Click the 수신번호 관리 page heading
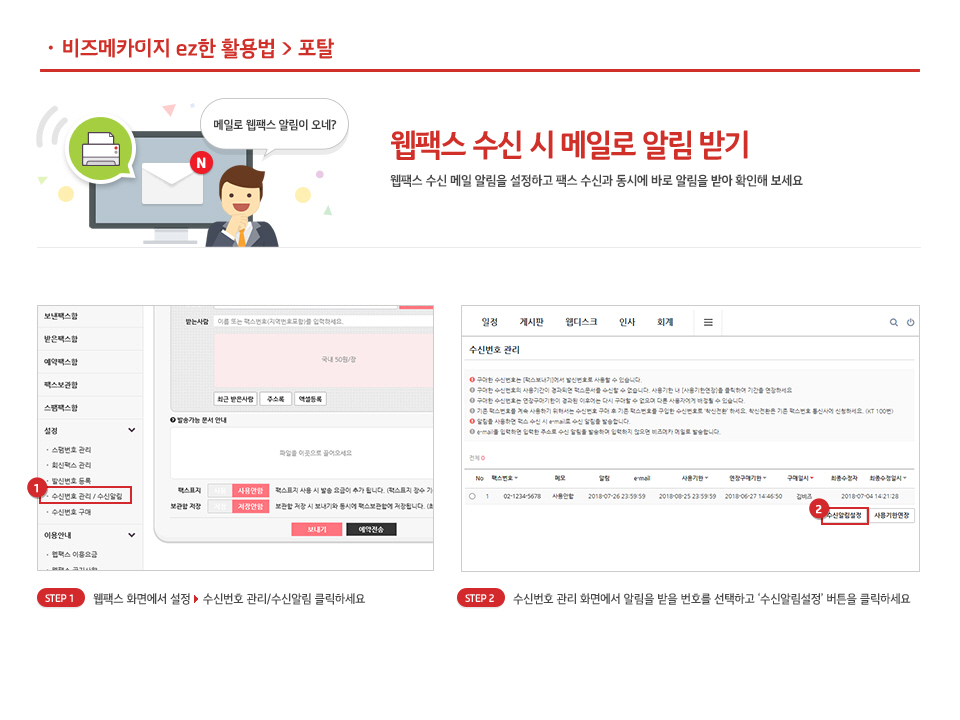Viewport: 960px width, 720px height. click(494, 350)
